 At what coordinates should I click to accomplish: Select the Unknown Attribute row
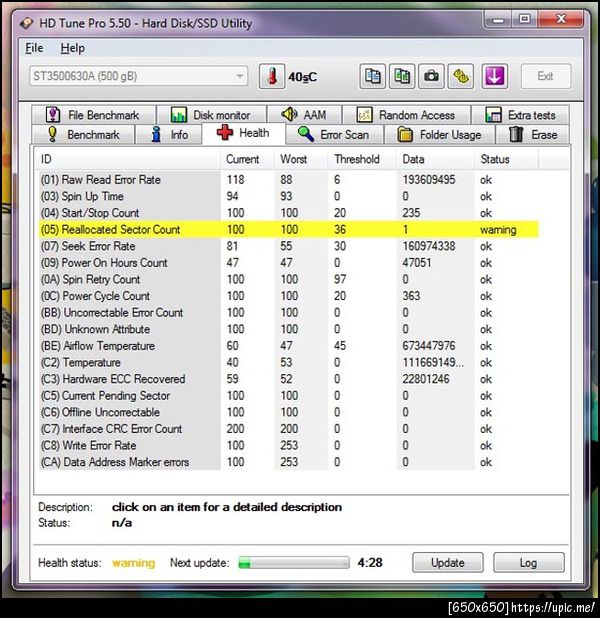(289, 329)
